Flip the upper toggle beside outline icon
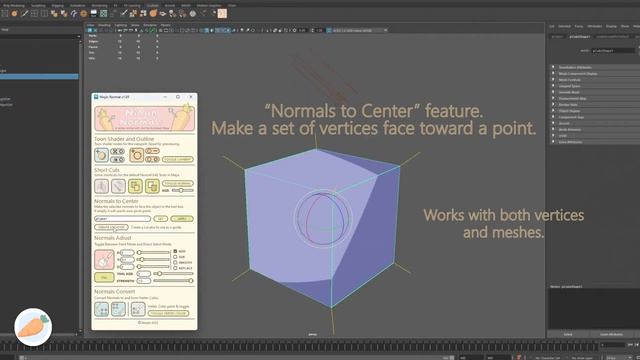Screen dimensions: 640x360 (x=152, y=151)
